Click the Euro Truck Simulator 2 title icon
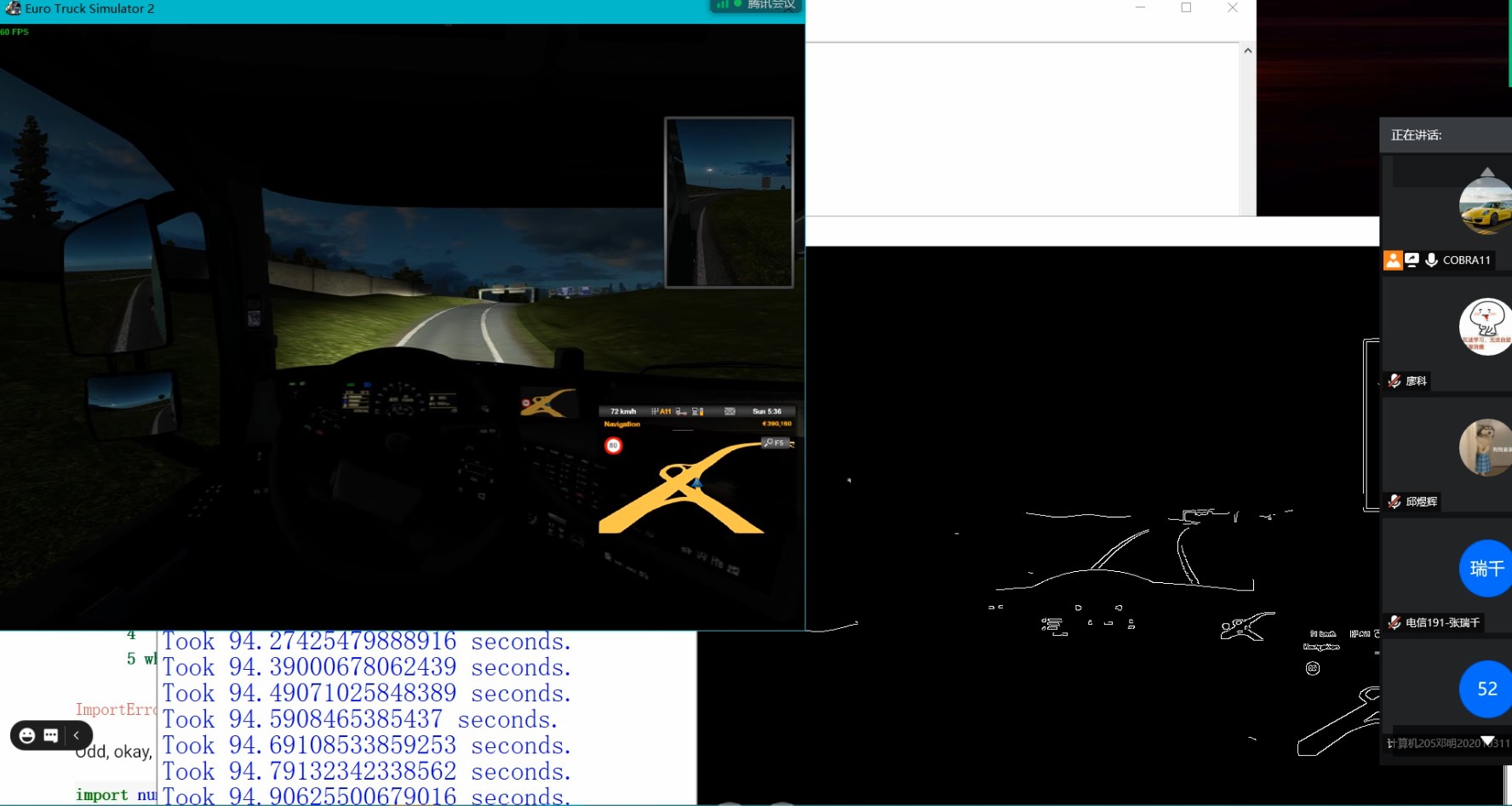1512x806 pixels. pyautogui.click(x=13, y=9)
